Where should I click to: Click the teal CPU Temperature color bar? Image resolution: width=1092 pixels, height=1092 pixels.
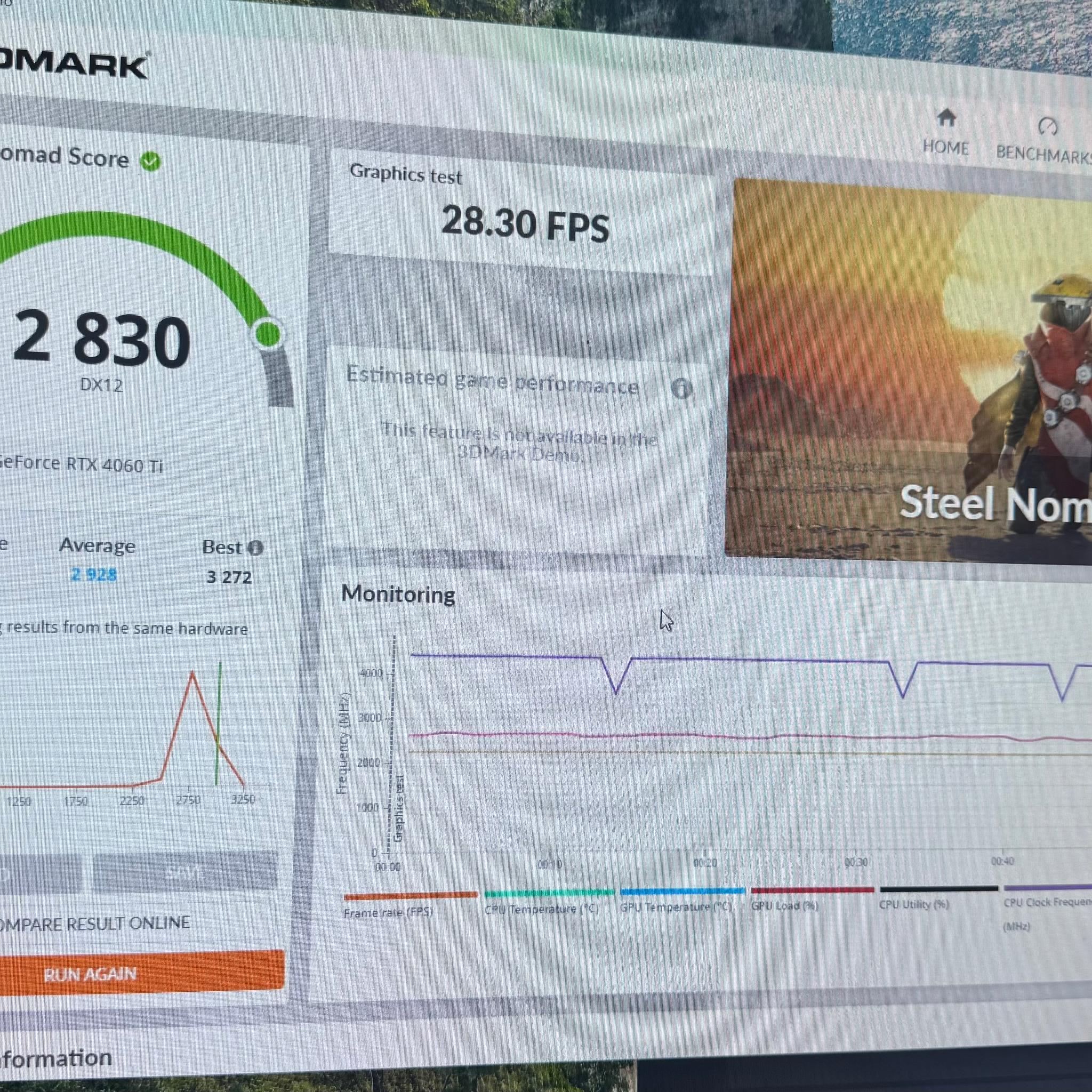click(548, 893)
